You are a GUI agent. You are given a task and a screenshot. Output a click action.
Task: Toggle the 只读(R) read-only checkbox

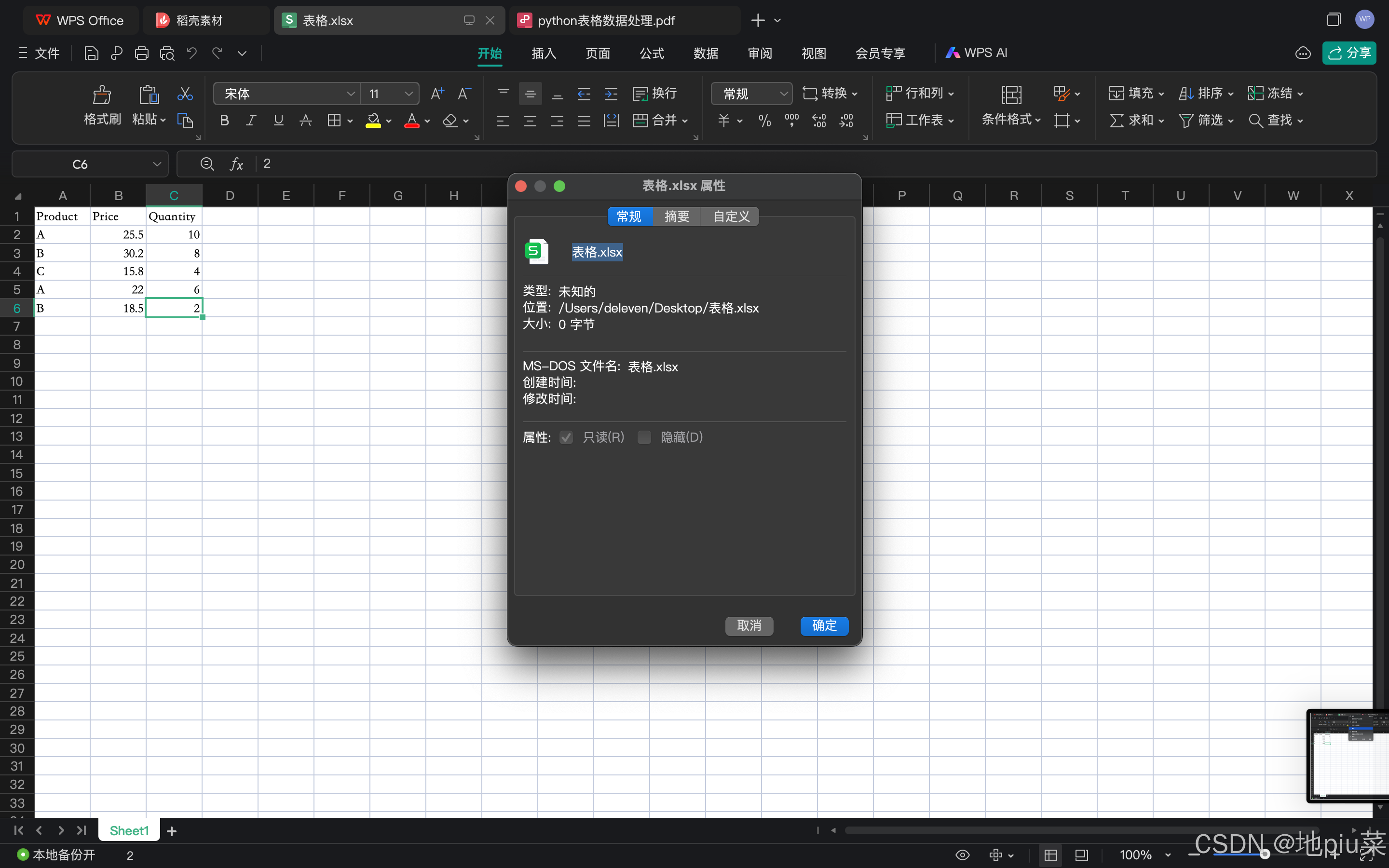(x=566, y=437)
